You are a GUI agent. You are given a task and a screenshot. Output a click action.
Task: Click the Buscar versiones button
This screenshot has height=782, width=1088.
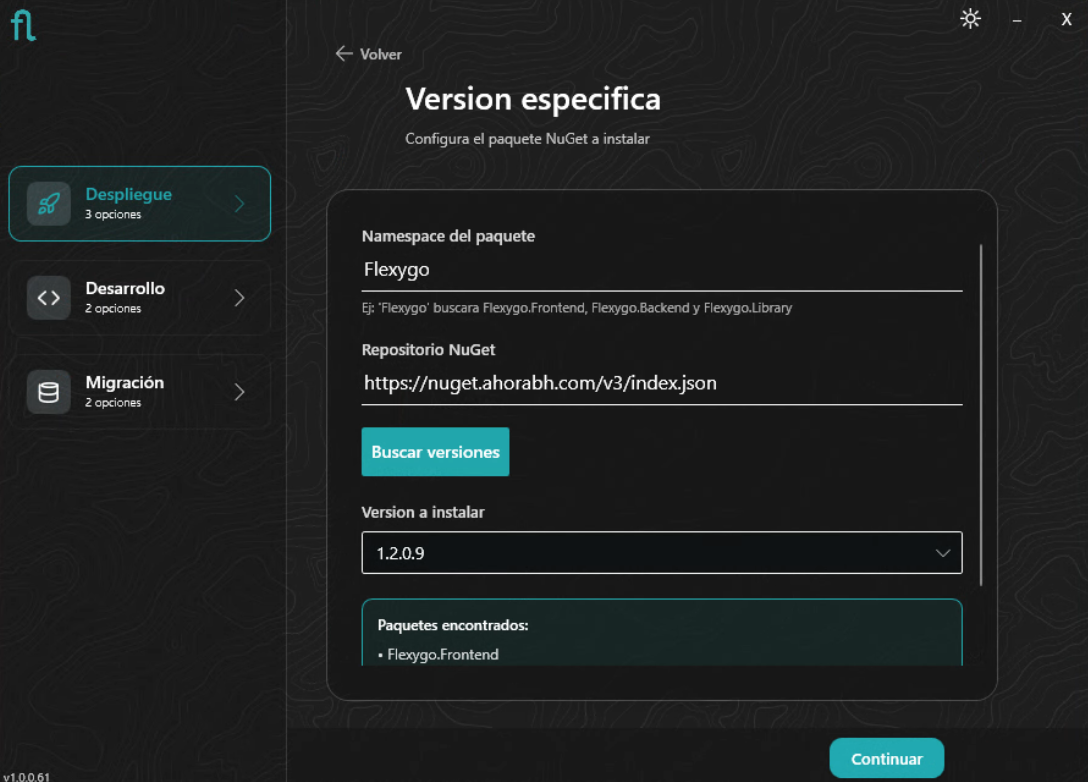[x=435, y=452]
